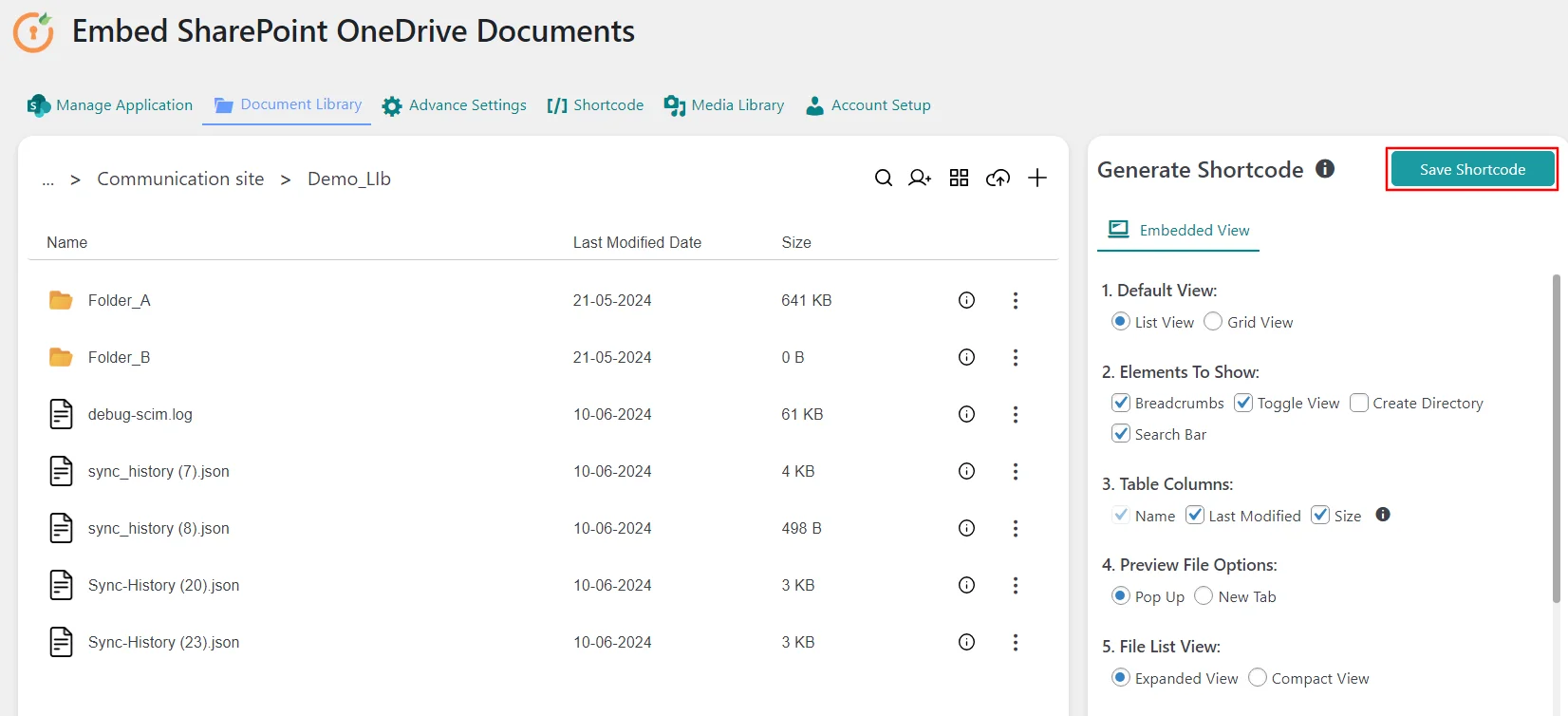The image size is (1568, 716).
Task: Open info icon beside Generate Shortcode
Action: [x=1325, y=169]
